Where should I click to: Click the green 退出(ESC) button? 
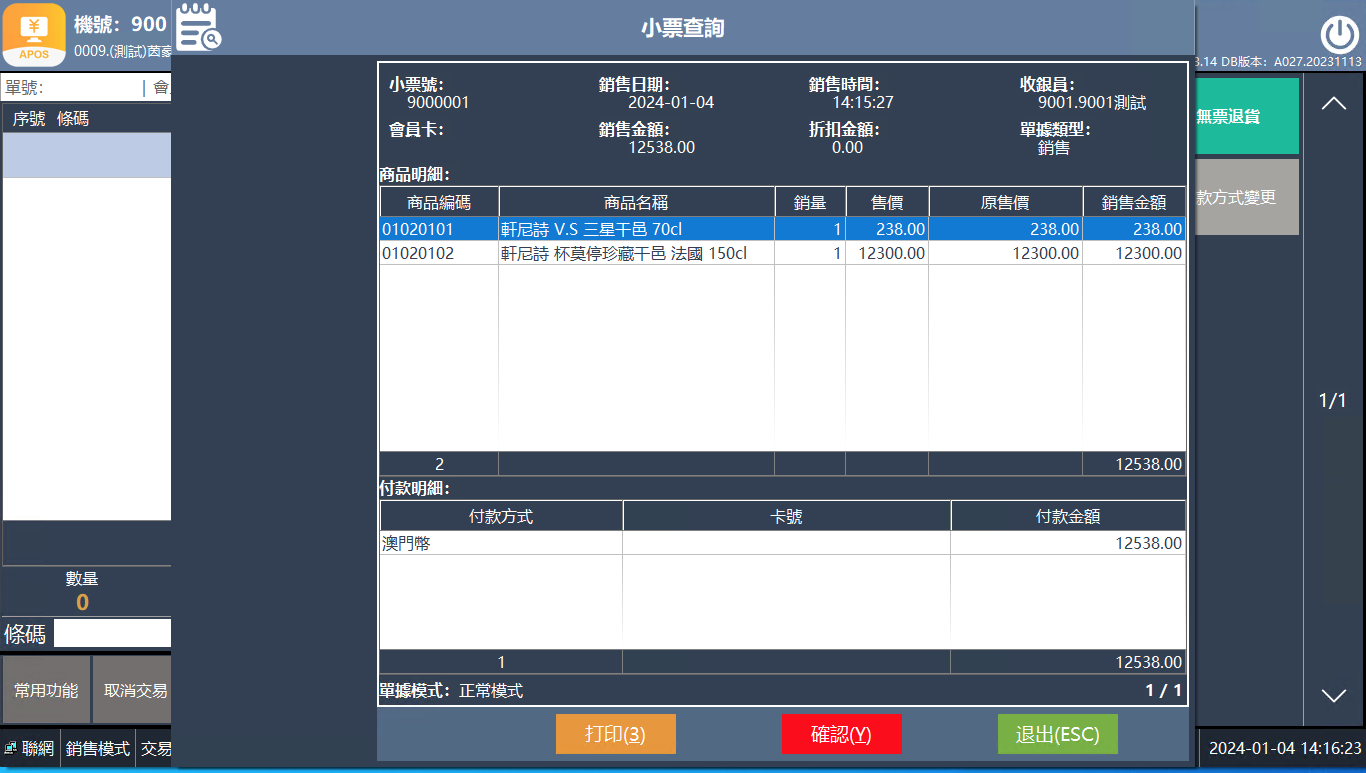pyautogui.click(x=1057, y=734)
